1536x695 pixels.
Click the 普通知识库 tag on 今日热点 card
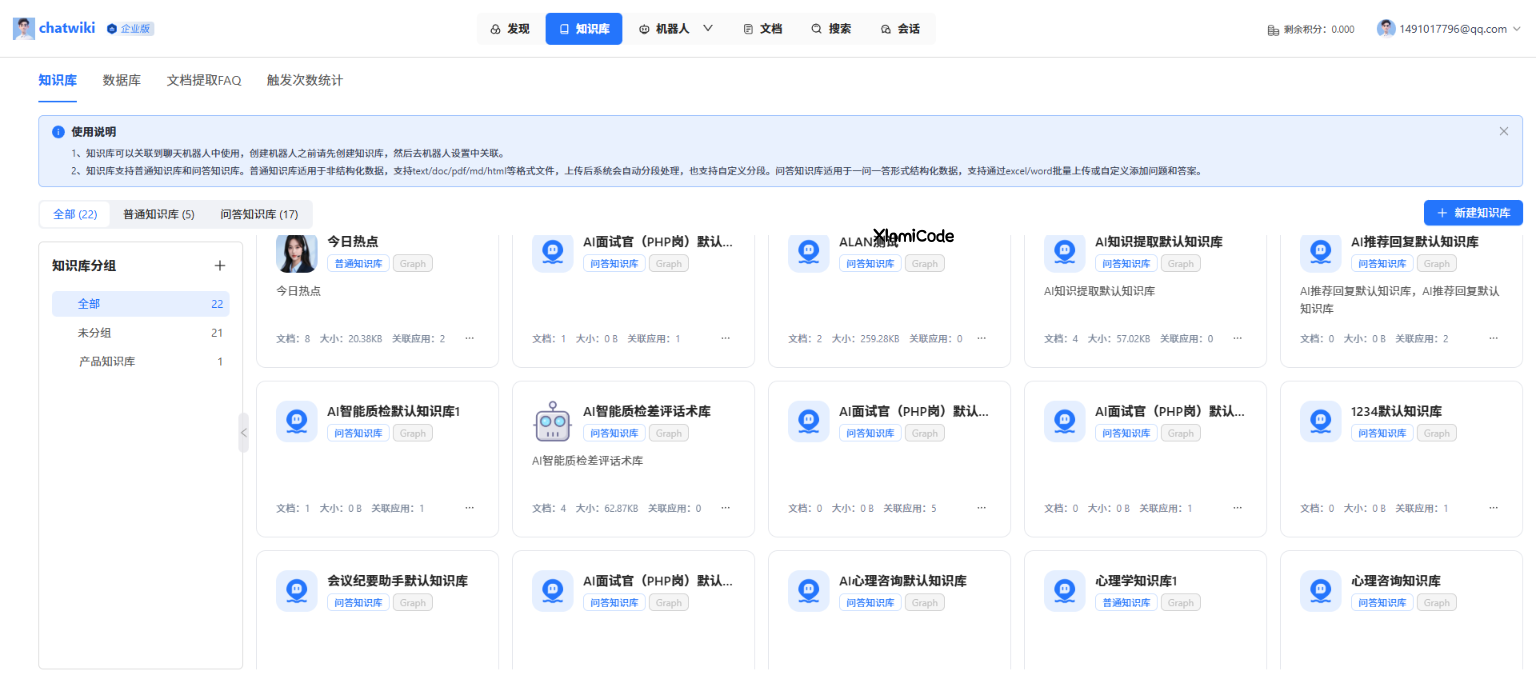click(358, 263)
